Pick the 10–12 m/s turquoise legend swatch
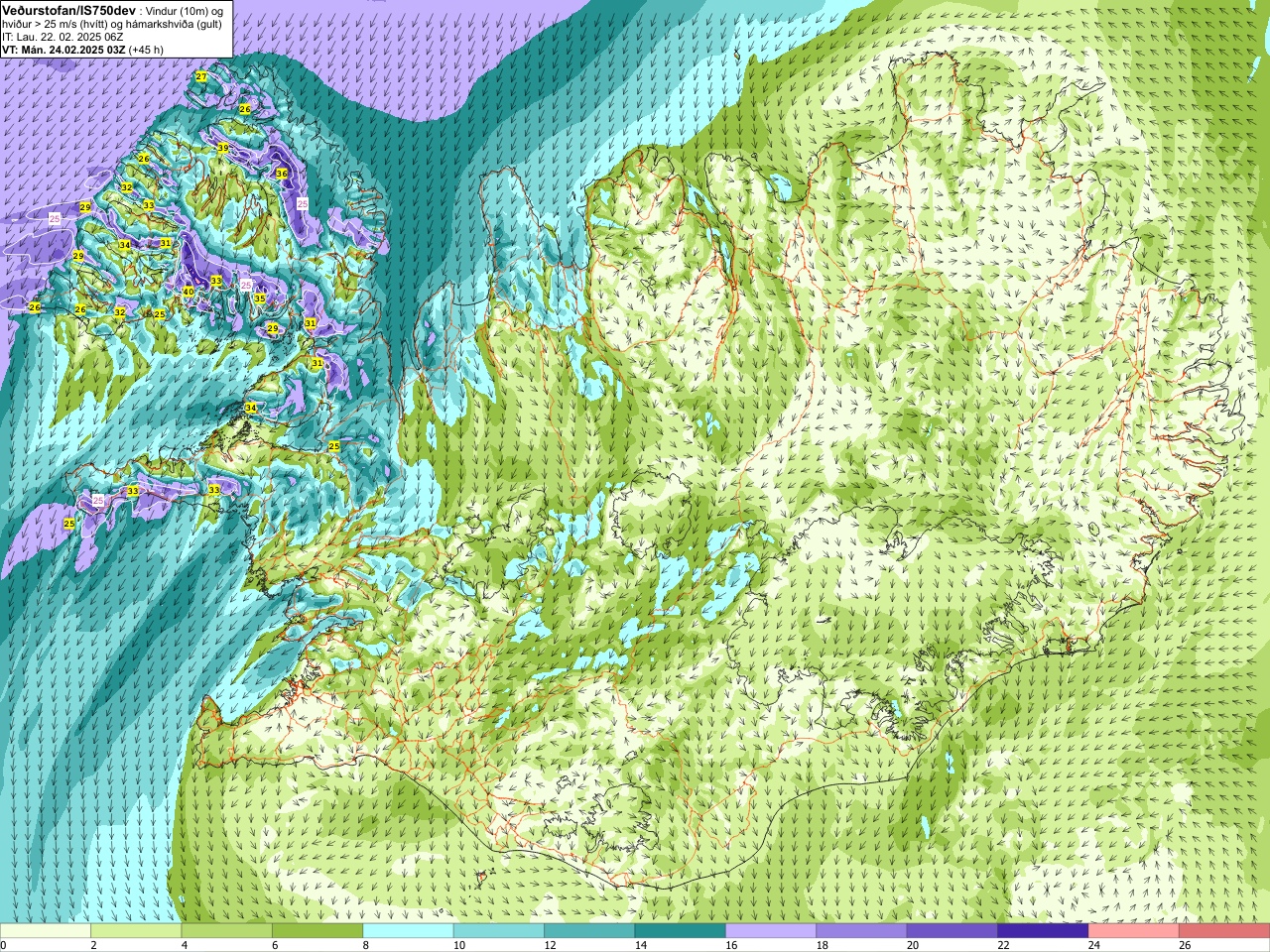This screenshot has height=952, width=1270. click(499, 931)
